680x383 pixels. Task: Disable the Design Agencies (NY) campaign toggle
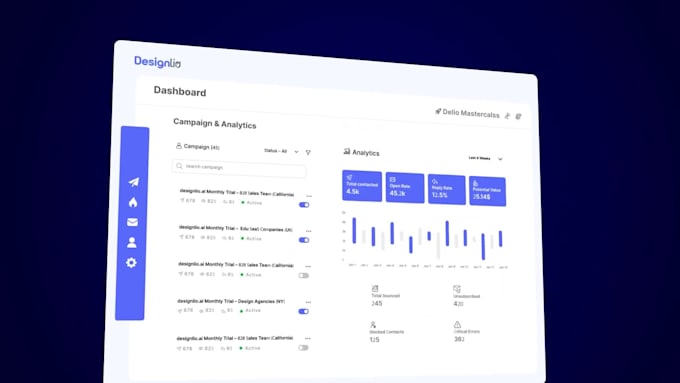(x=304, y=311)
